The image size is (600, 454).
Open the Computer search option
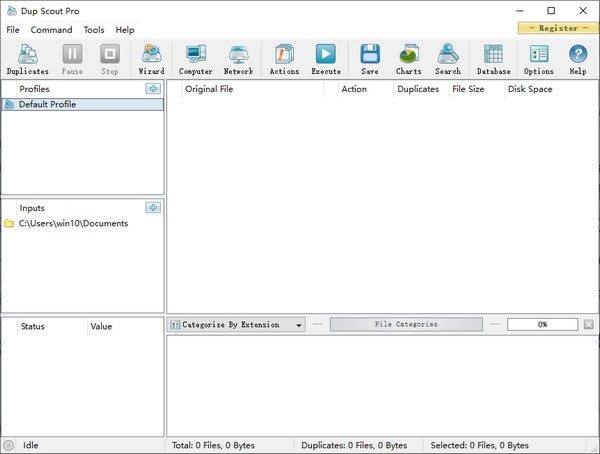196,59
